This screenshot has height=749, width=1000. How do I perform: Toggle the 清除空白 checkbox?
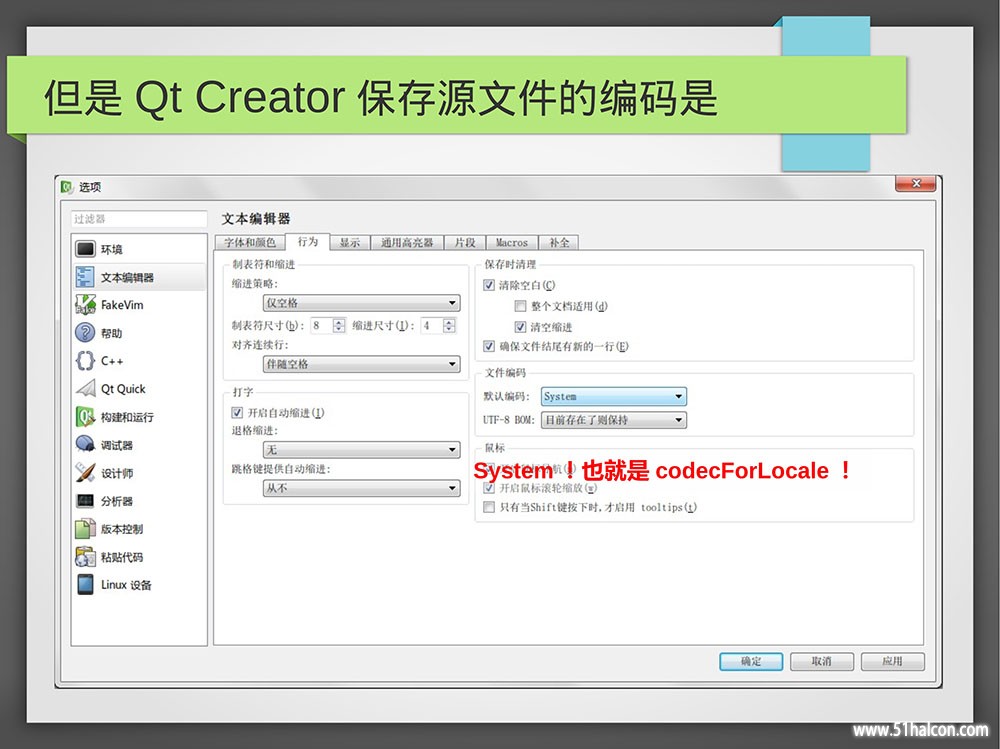(x=489, y=285)
